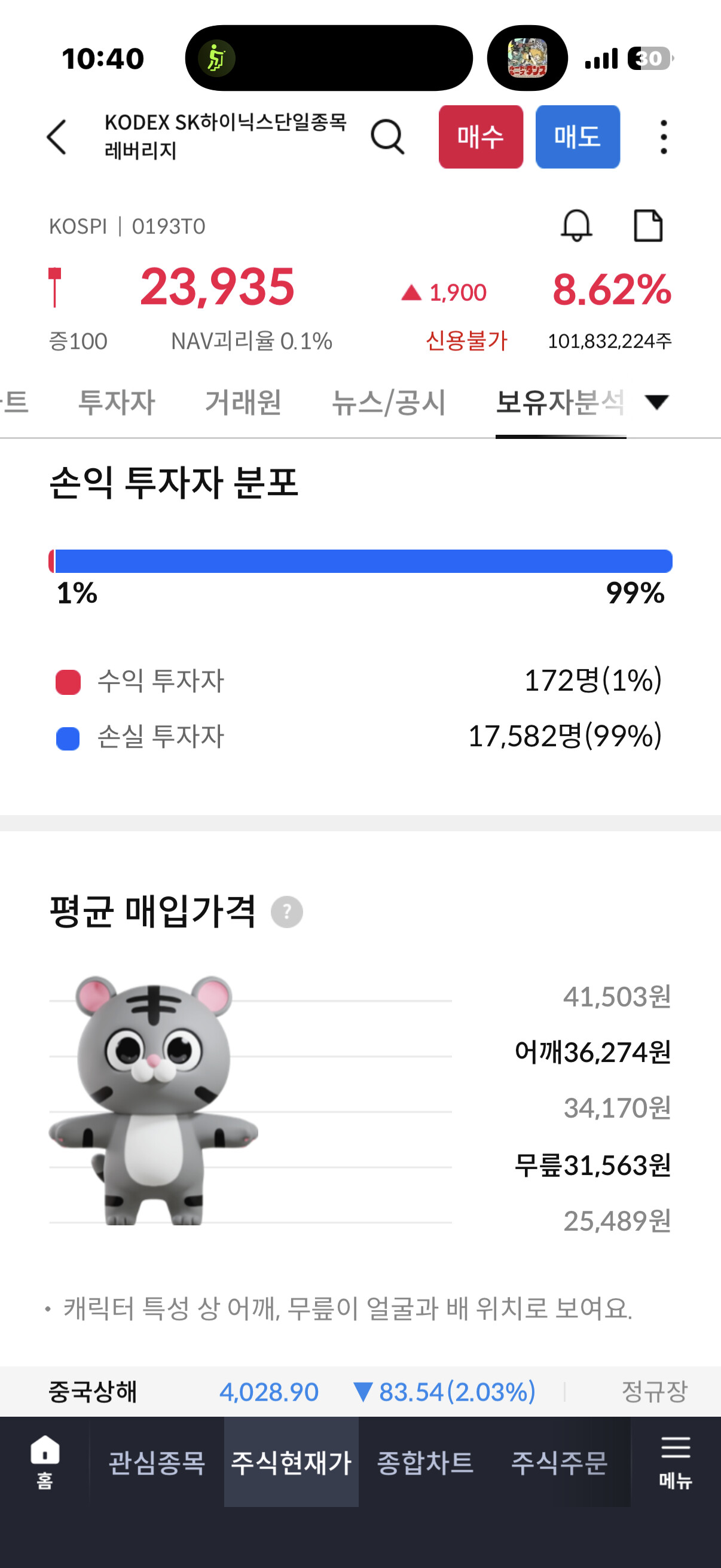Tap the 중국상해 index ticker row
Viewport: 721px width, 1568px height.
[360, 1392]
